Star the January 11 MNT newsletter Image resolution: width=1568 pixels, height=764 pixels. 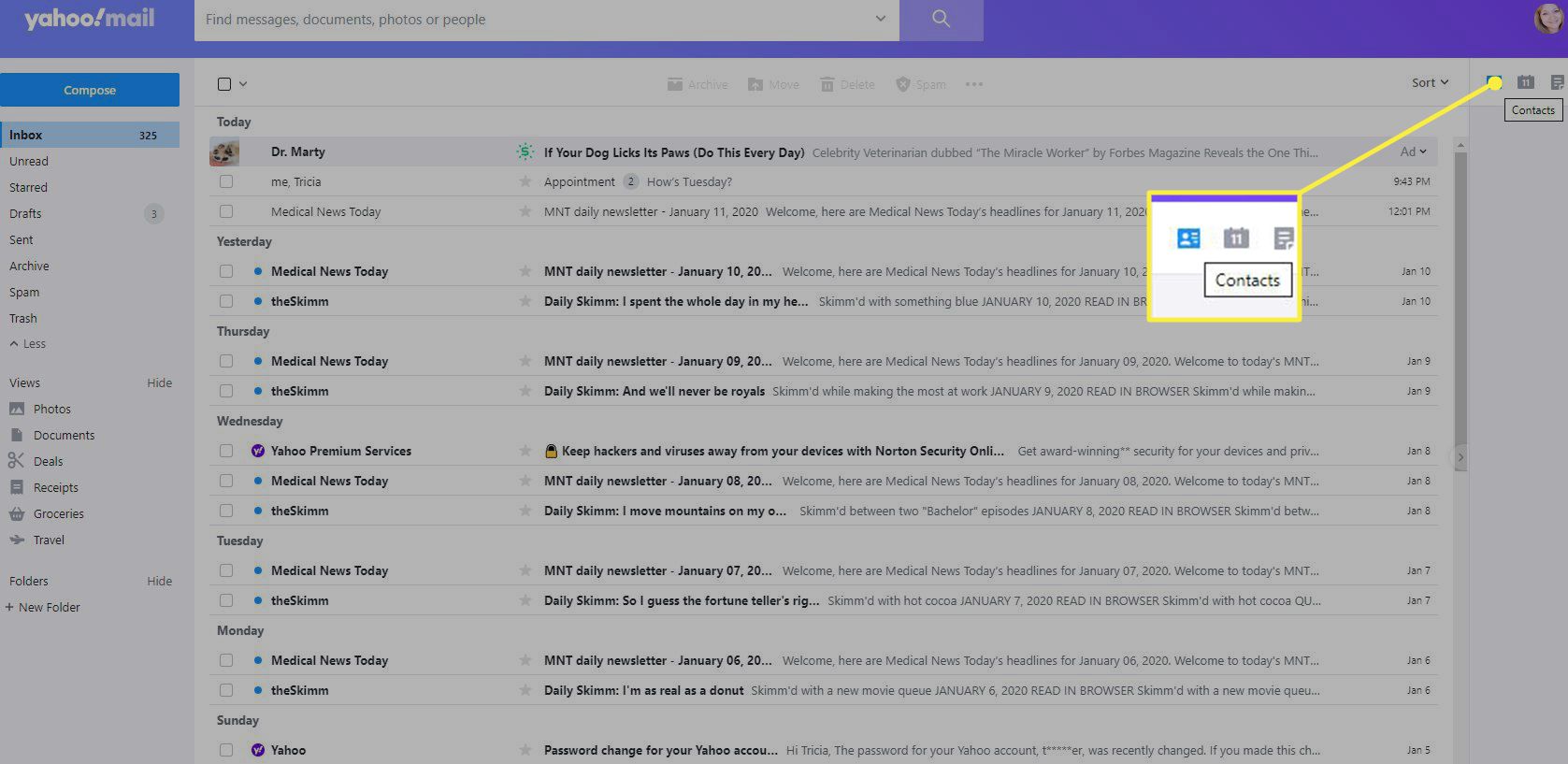coord(525,211)
